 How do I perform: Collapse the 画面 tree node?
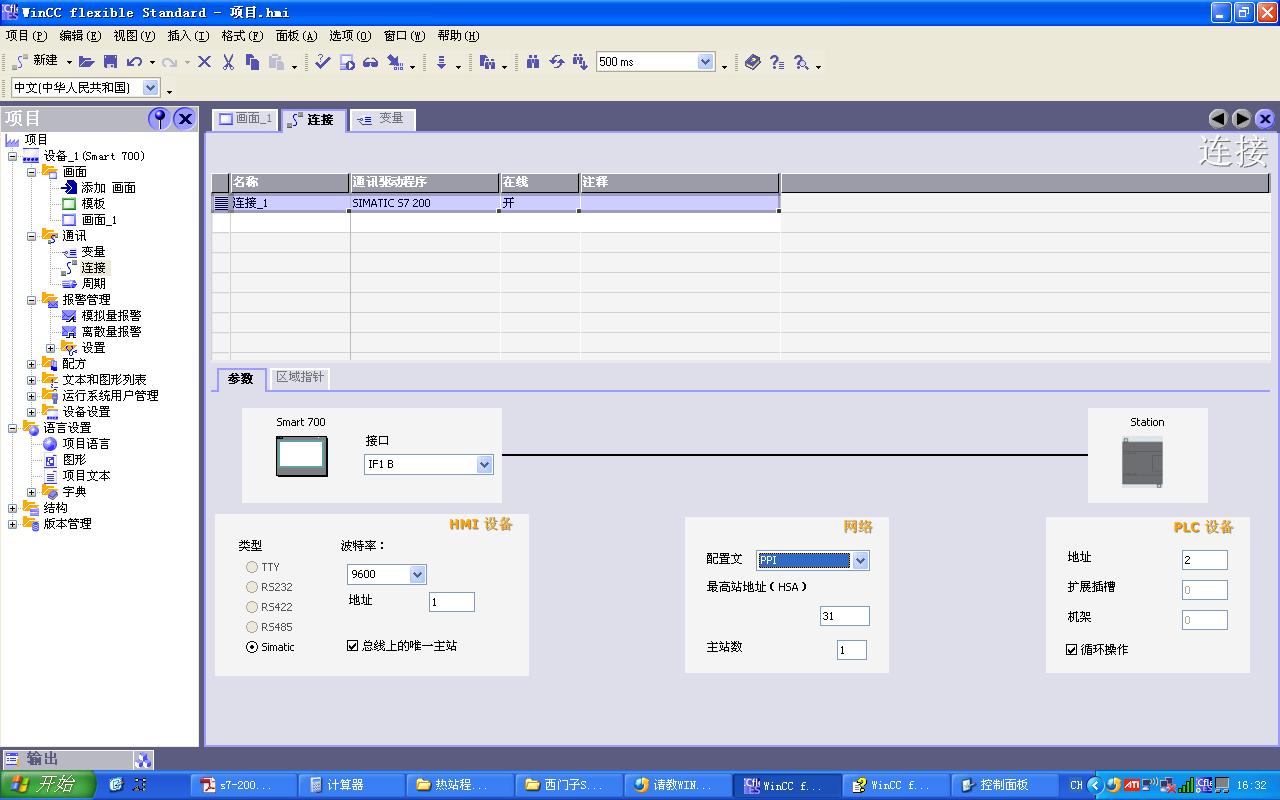31,172
